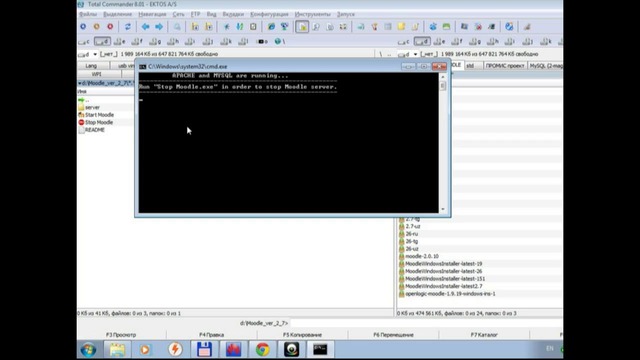
Task: Open Chrome from taskbar
Action: point(262,350)
